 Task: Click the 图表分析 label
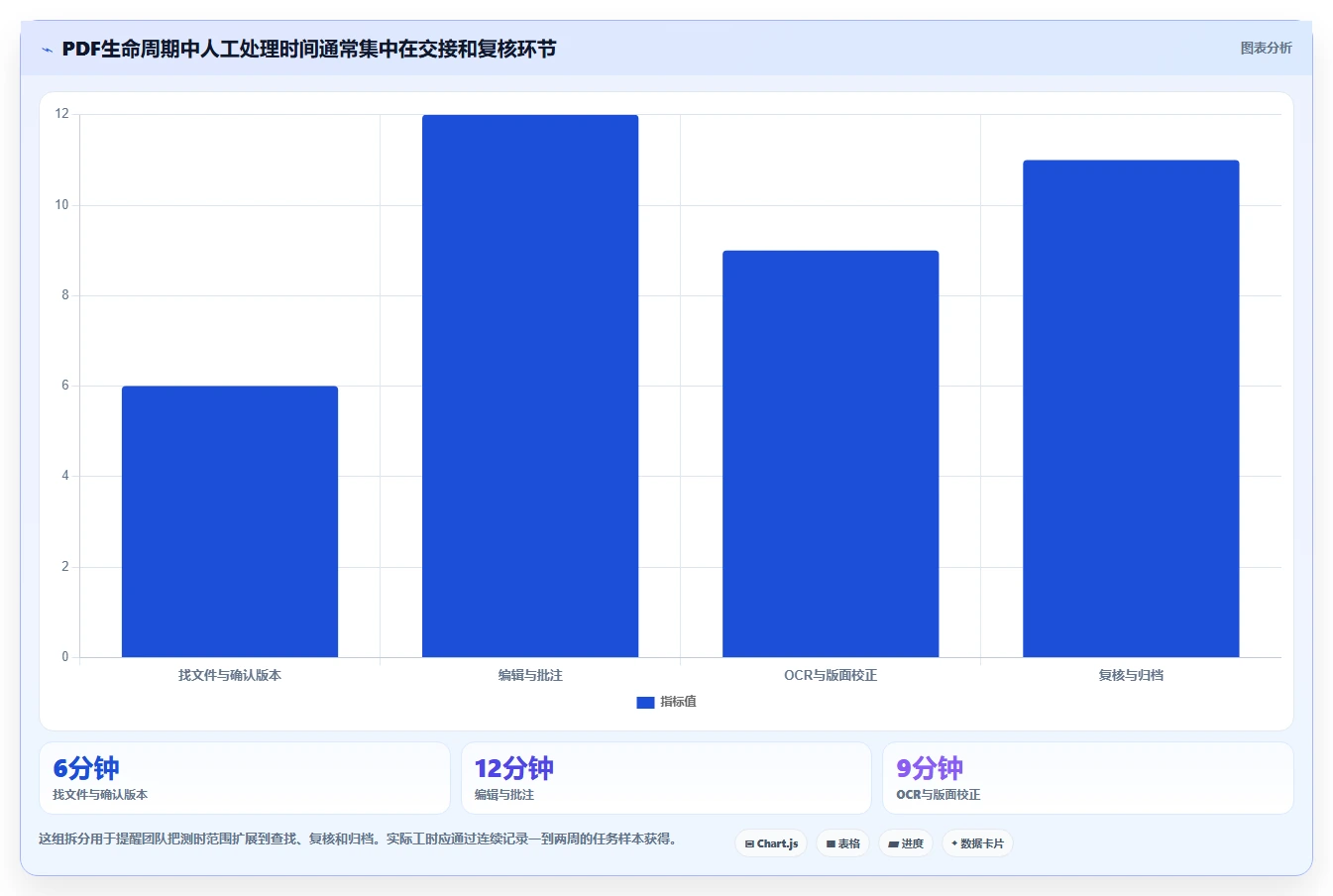[x=1266, y=48]
